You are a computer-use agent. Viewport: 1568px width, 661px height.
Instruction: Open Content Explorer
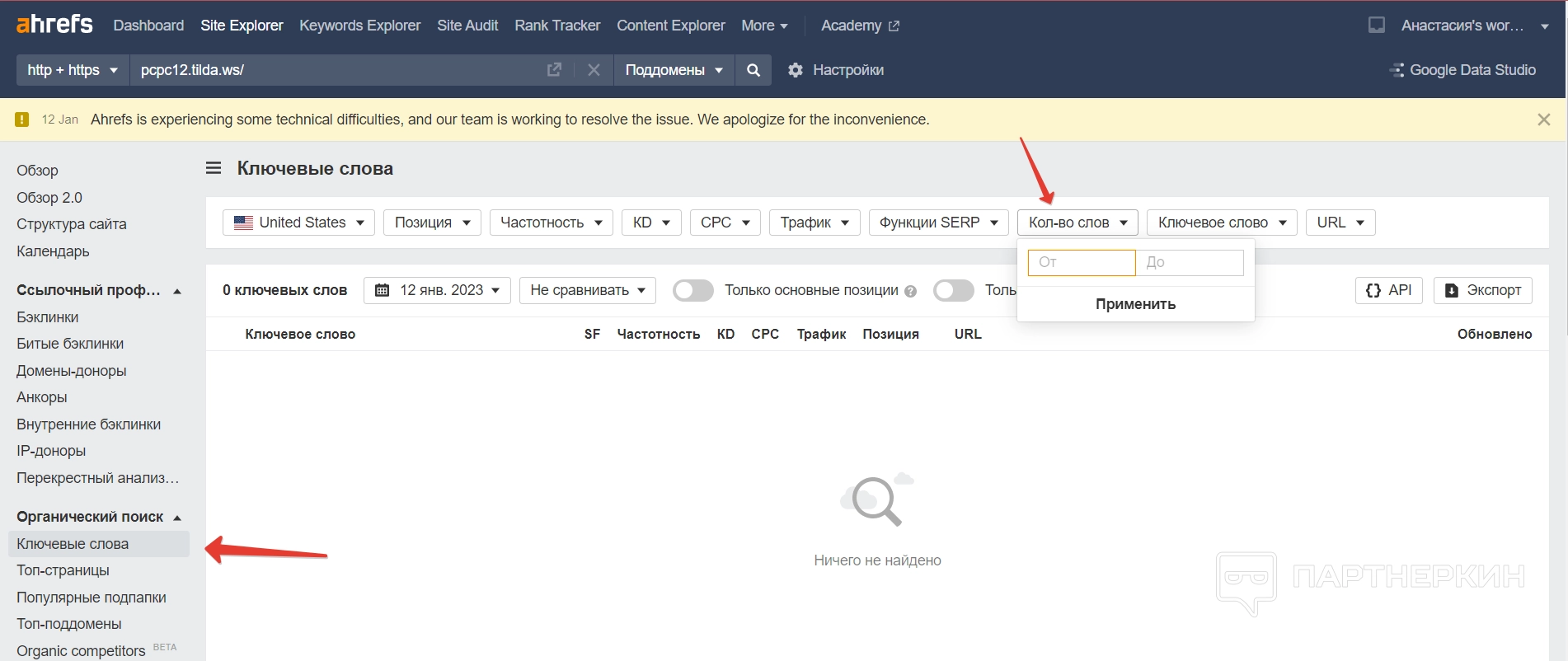[x=671, y=26]
